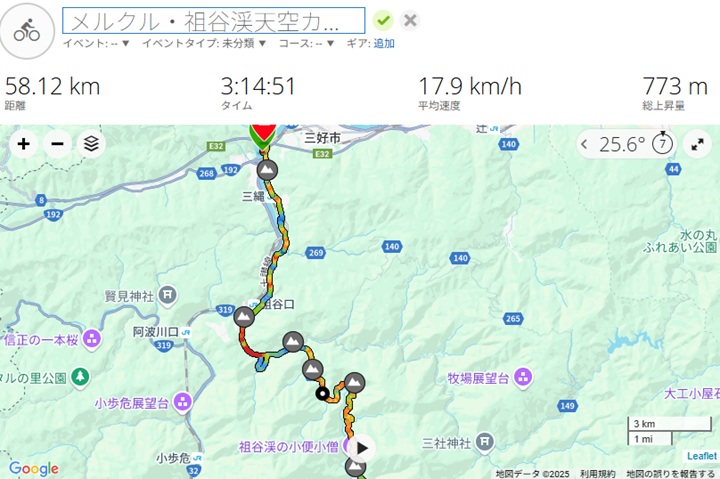Collapse the 25.6° weather panel chevron
The height and width of the screenshot is (479, 720).
tap(584, 145)
